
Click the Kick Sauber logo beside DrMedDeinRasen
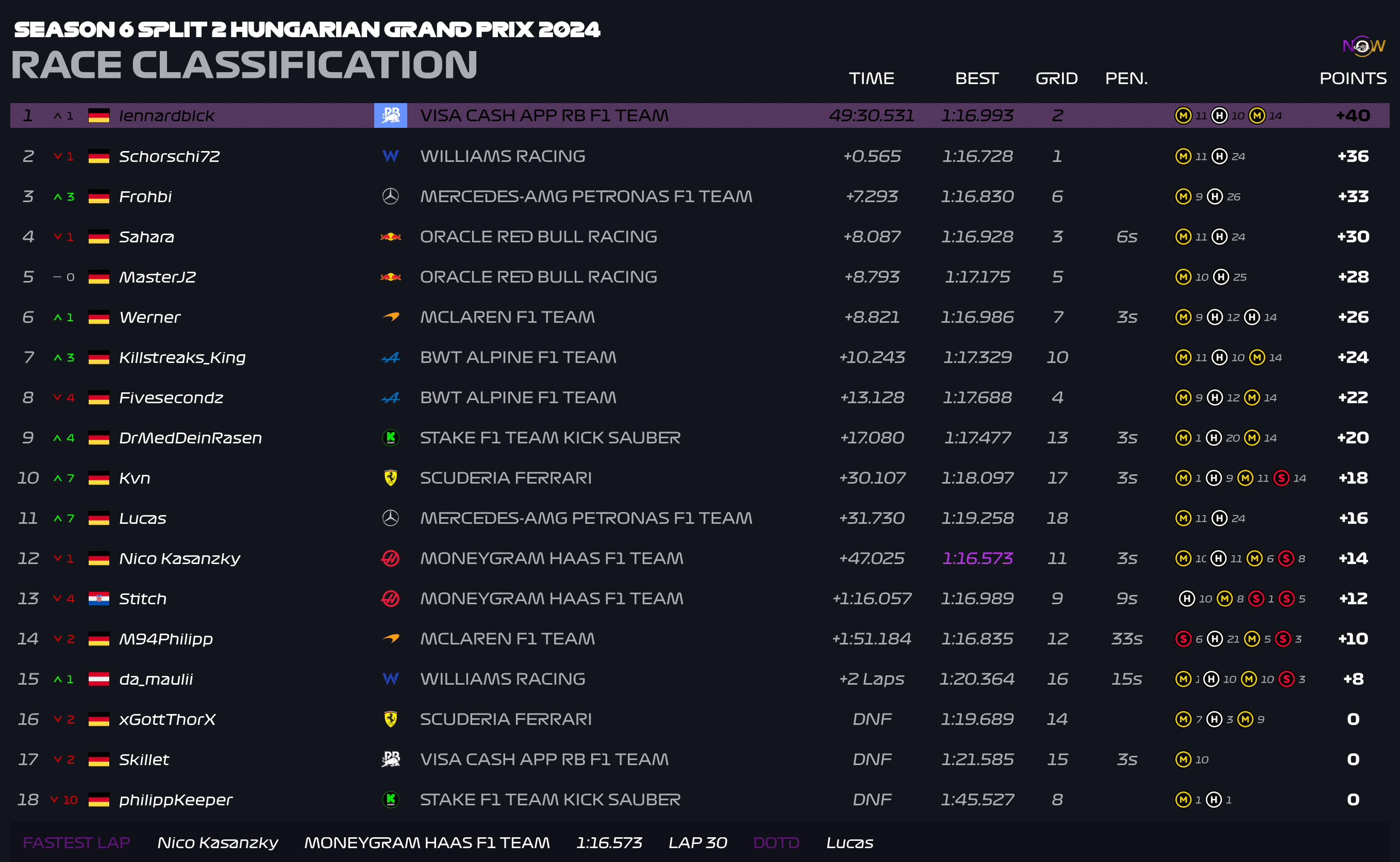391,437
